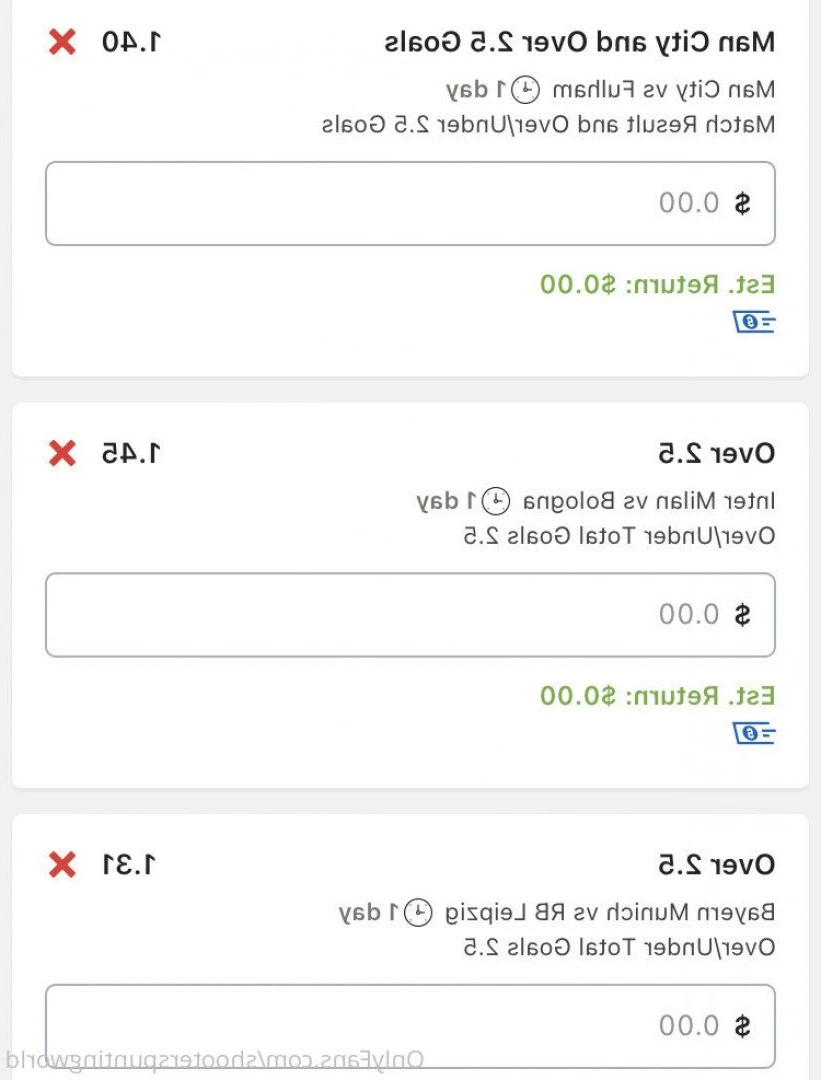Viewport: 821px width, 1080px height.
Task: Click the OnlyFans shooterspuntingworld watermark link
Action: 215,1059
